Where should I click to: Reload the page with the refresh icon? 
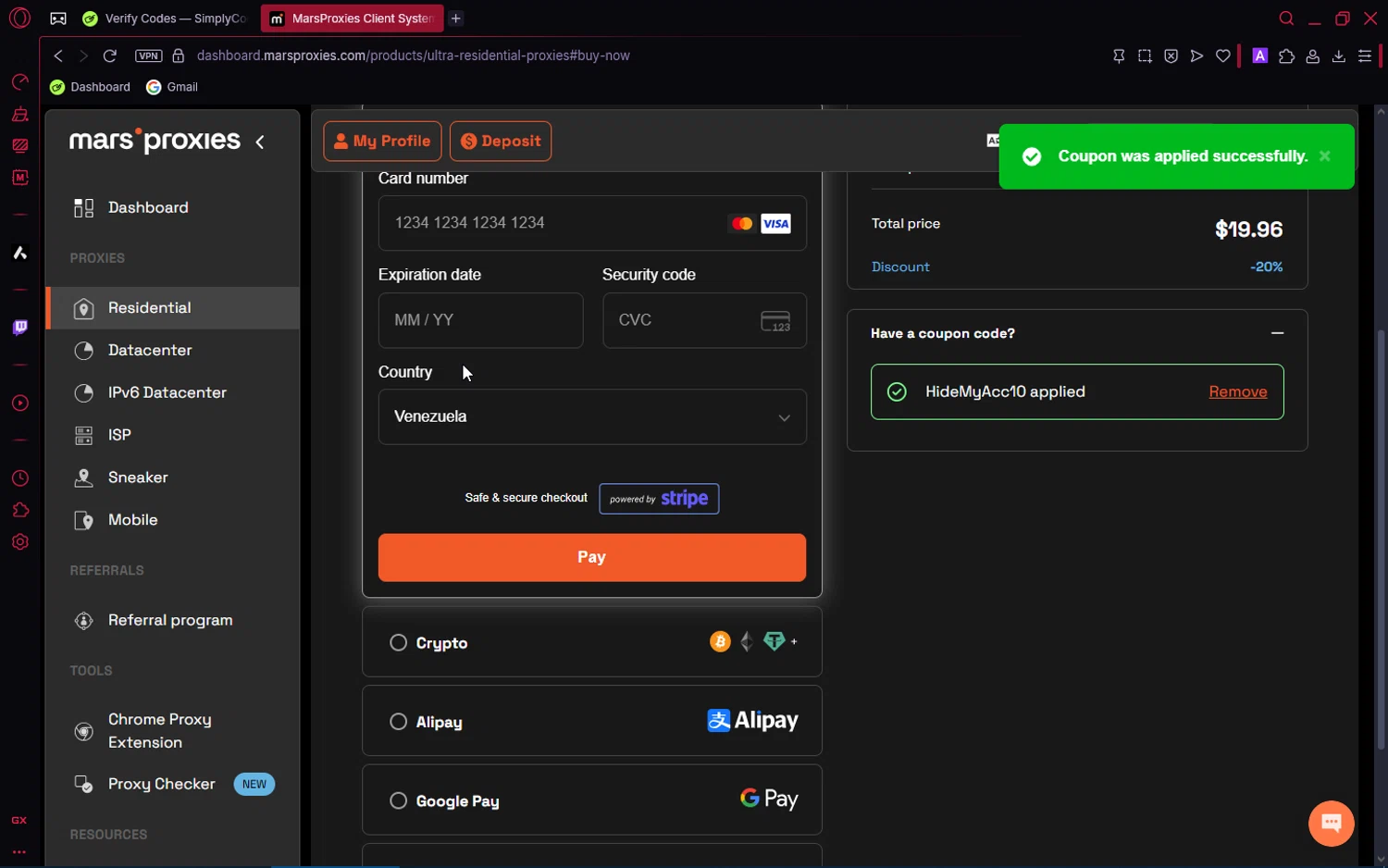coord(109,56)
